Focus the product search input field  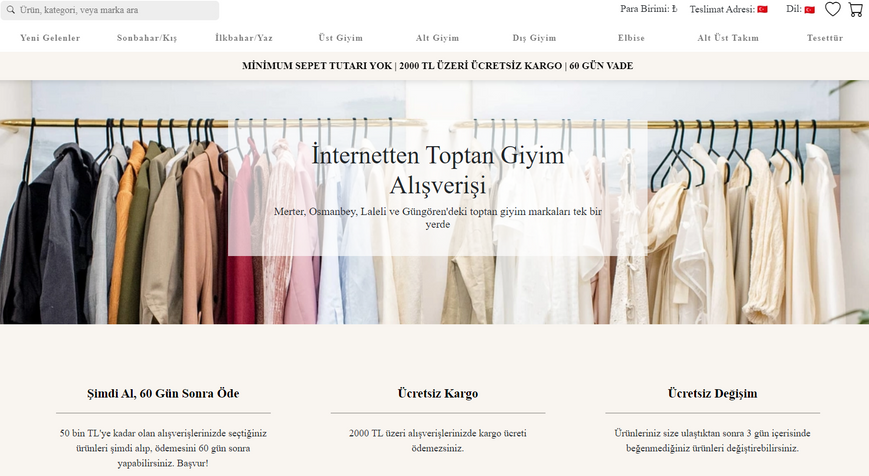coord(115,10)
